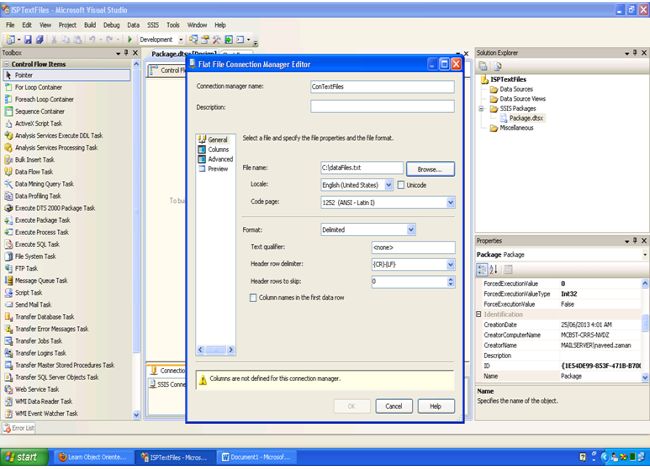Image resolution: width=650 pixels, height=469 pixels.
Task: Click the Cancel button in dialog
Action: (394, 406)
